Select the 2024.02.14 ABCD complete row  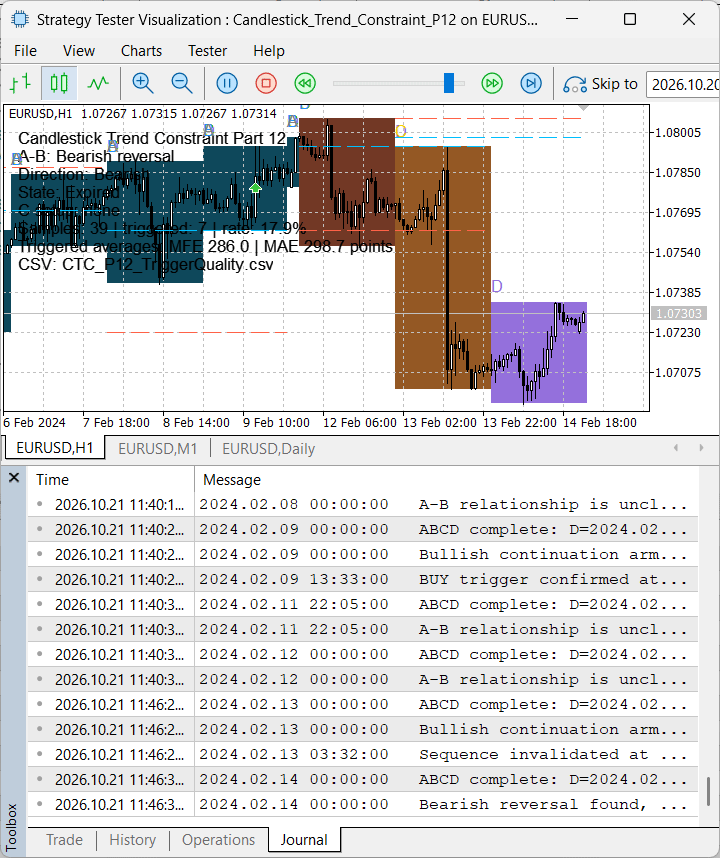click(363, 779)
